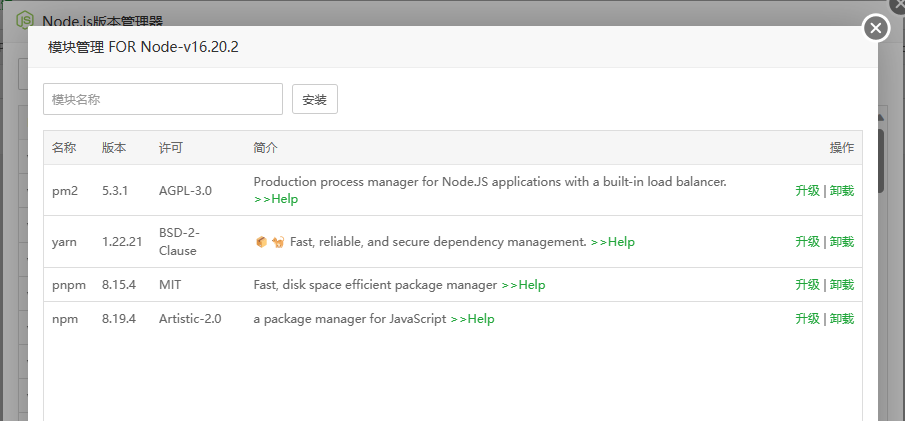This screenshot has width=905, height=421.
Task: Focus the 模块名称 input field
Action: 163,99
